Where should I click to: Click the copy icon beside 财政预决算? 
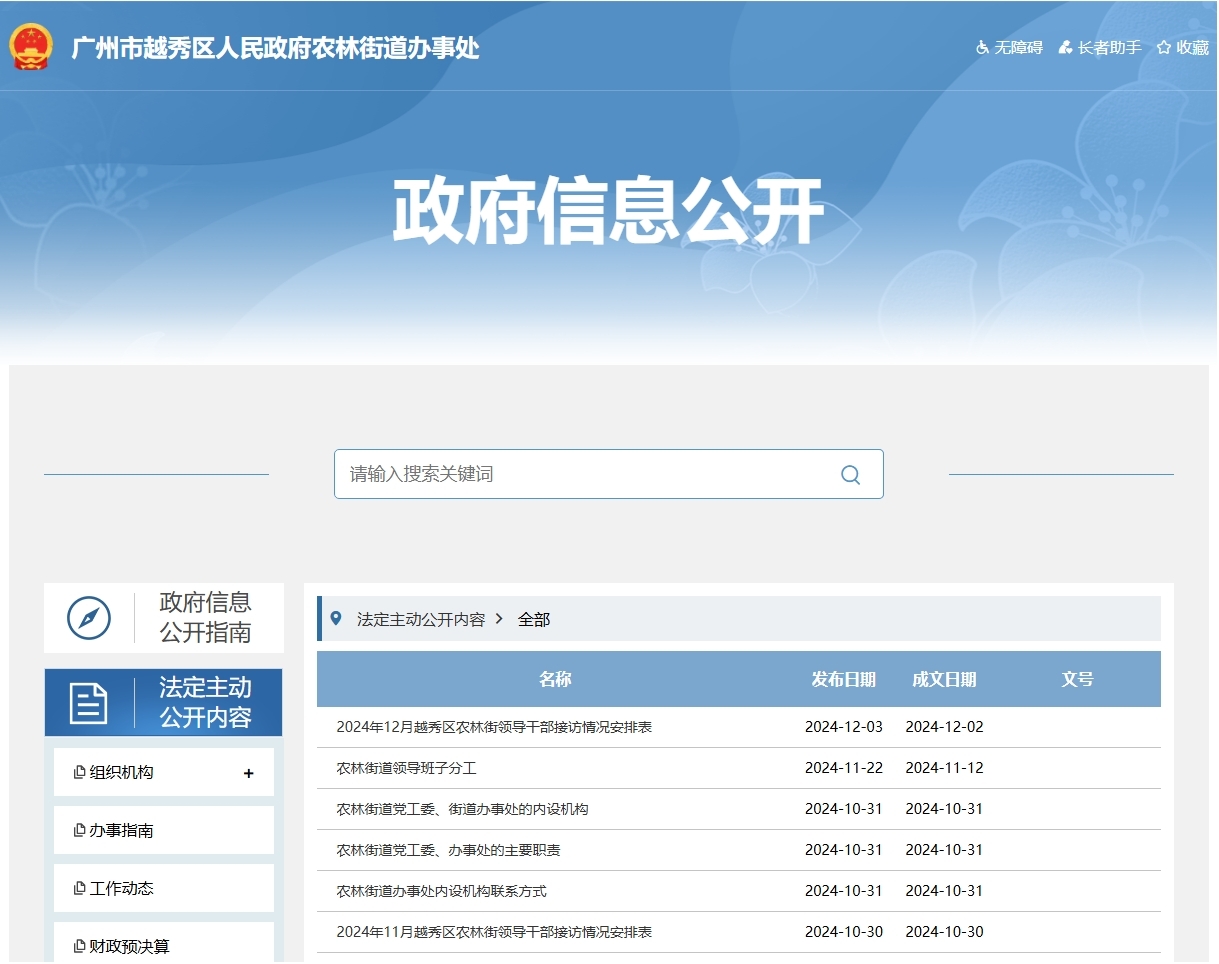tap(79, 946)
